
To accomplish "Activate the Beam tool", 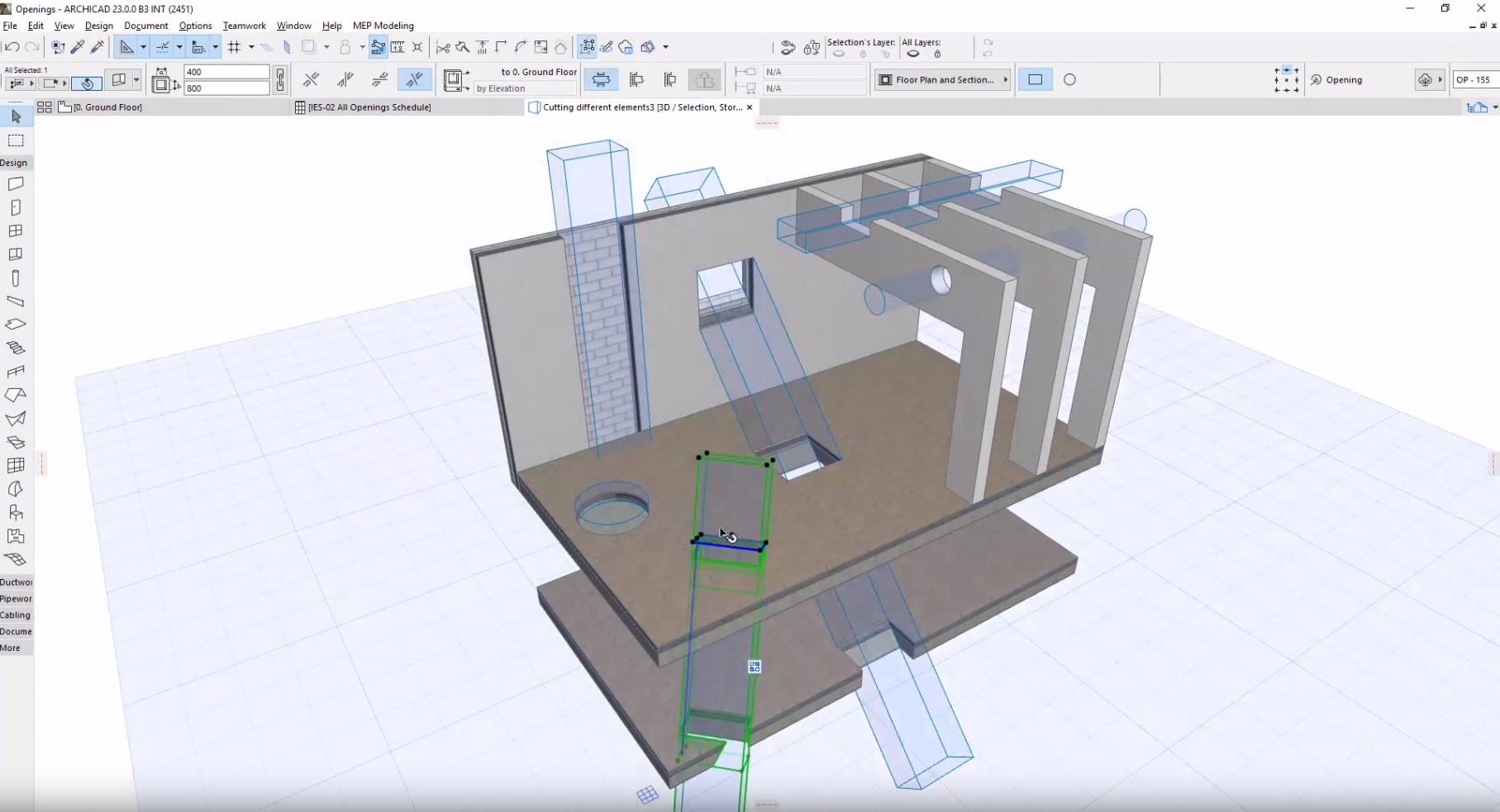I will pyautogui.click(x=16, y=302).
